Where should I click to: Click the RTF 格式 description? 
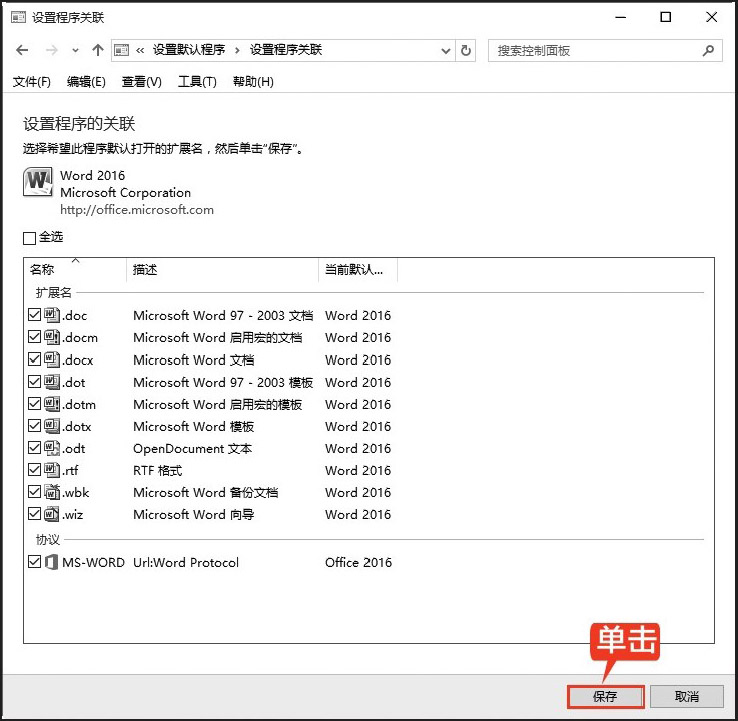coord(158,471)
